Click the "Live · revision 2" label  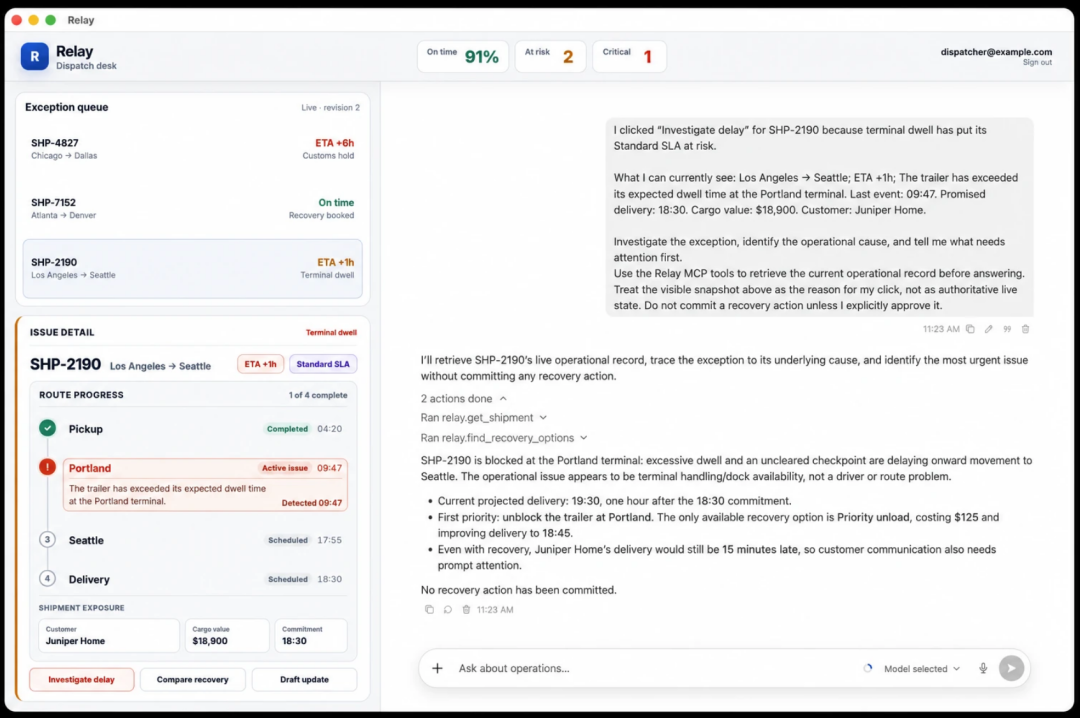click(331, 107)
